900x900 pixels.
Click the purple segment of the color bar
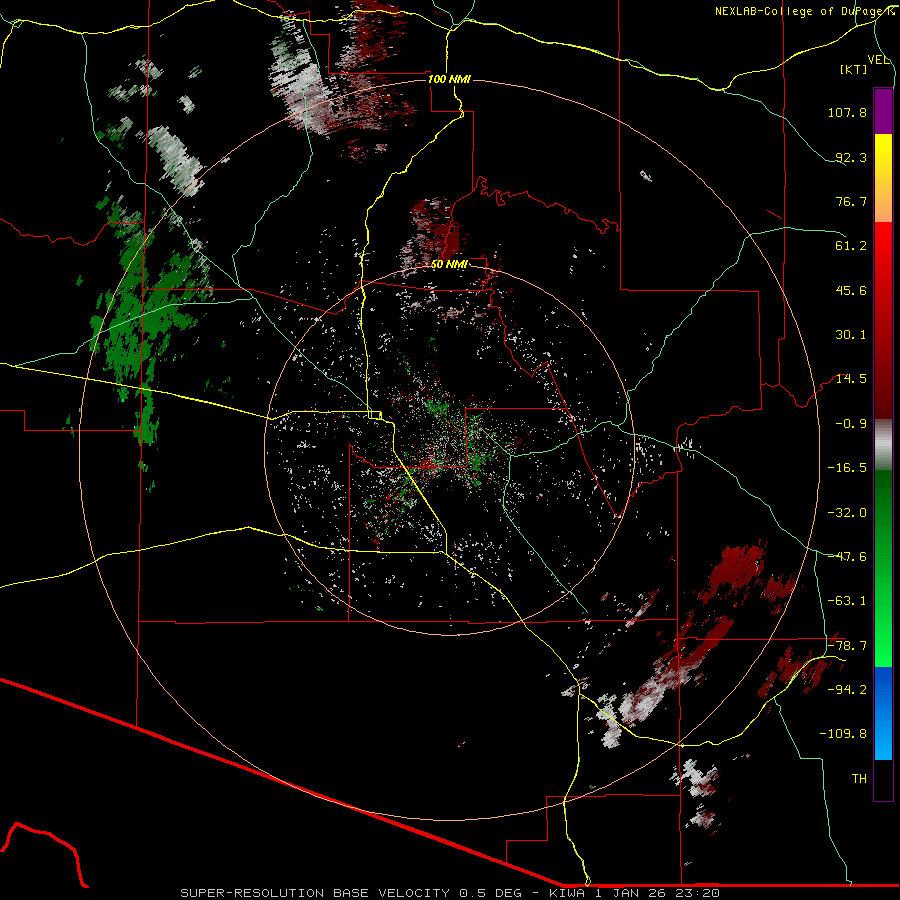tap(883, 111)
